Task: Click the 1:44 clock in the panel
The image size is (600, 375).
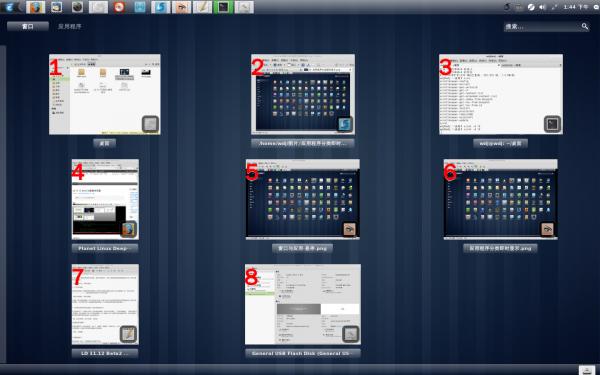Action: [576, 7]
